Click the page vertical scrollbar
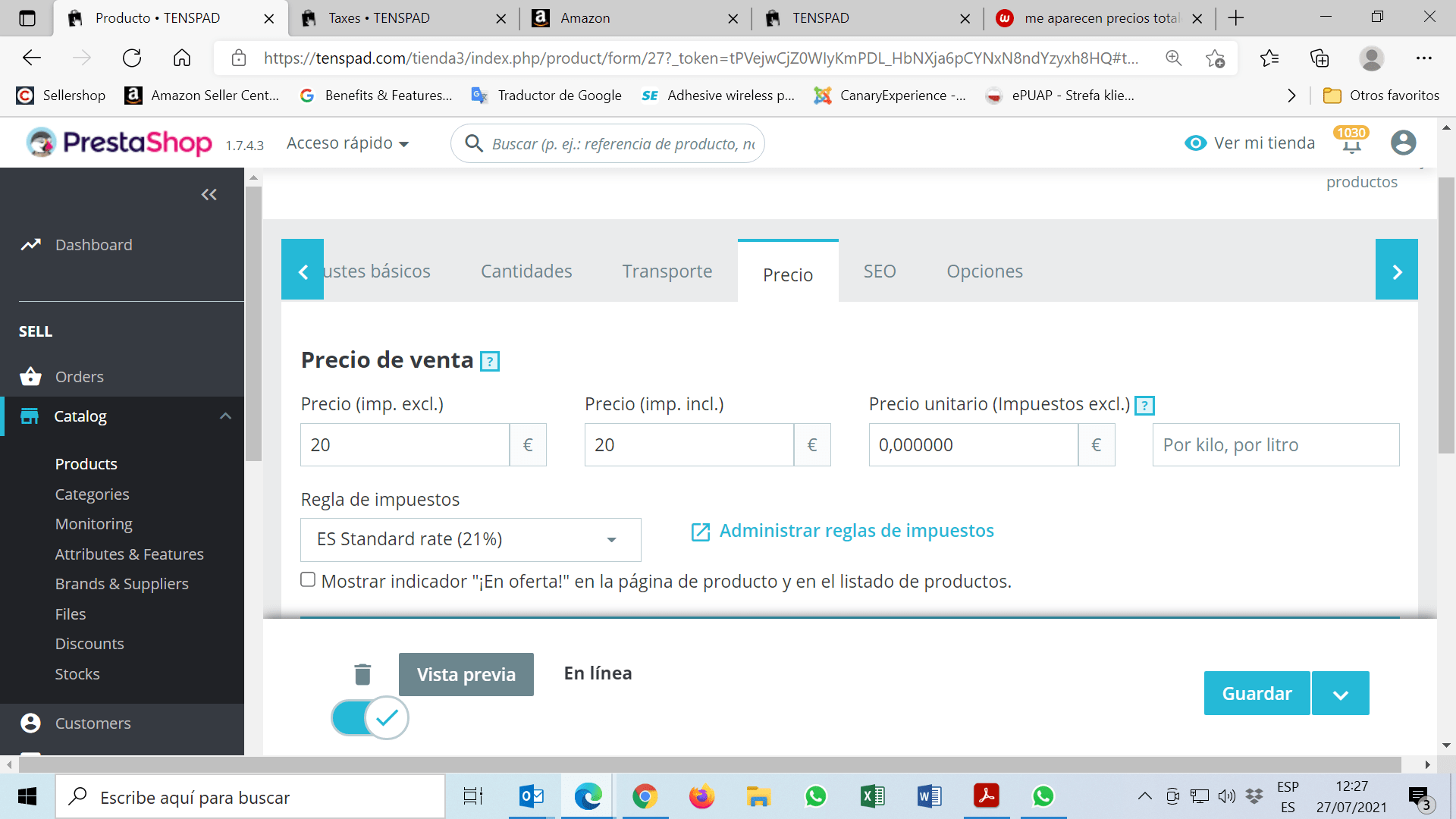Viewport: 1456px width, 819px height. (x=1446, y=315)
